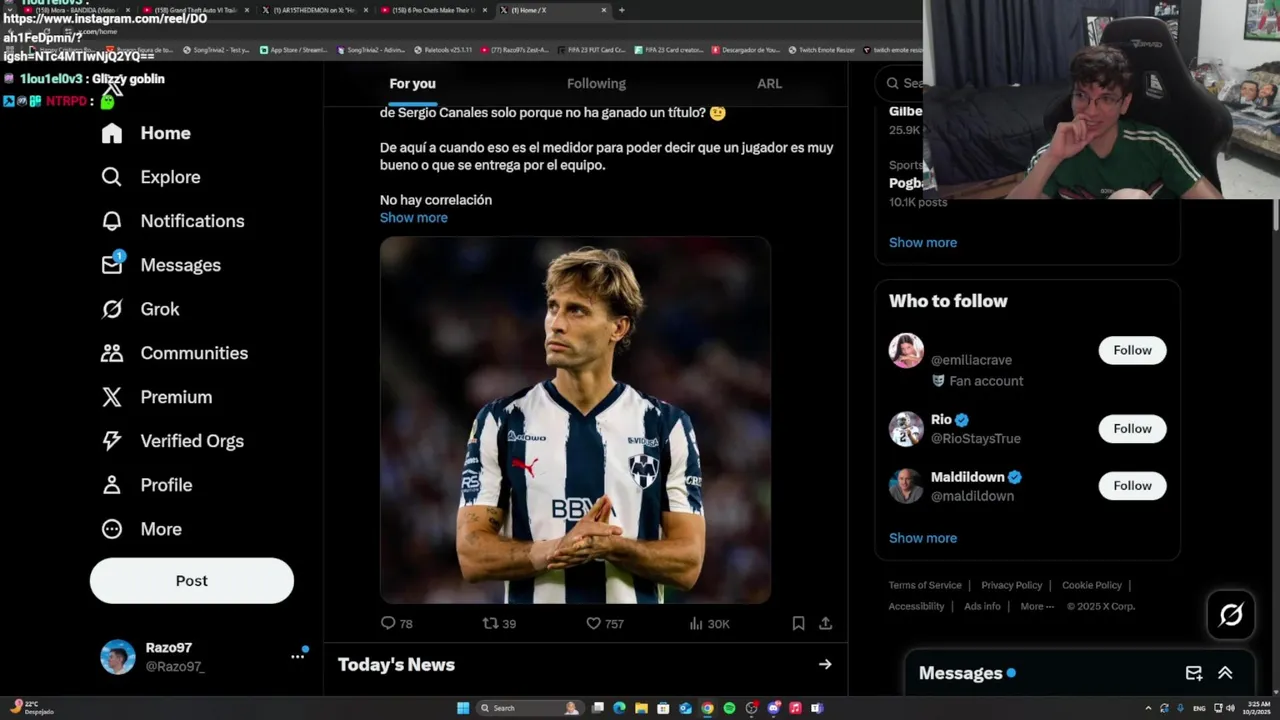The image size is (1280, 720).
Task: Open Notifications bell icon
Action: coord(111,221)
